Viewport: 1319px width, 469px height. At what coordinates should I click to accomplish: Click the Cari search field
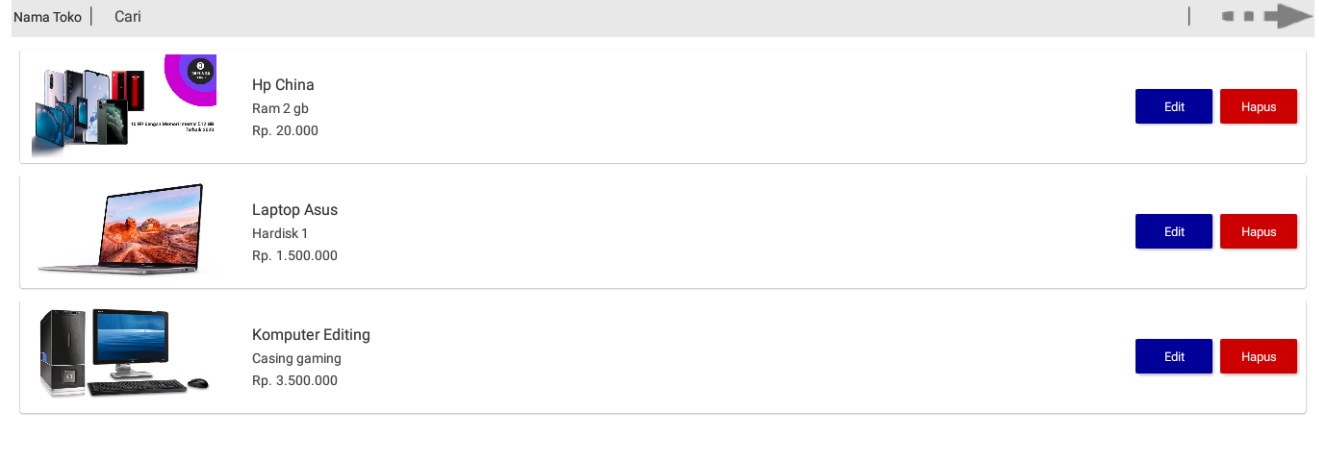[x=128, y=16]
